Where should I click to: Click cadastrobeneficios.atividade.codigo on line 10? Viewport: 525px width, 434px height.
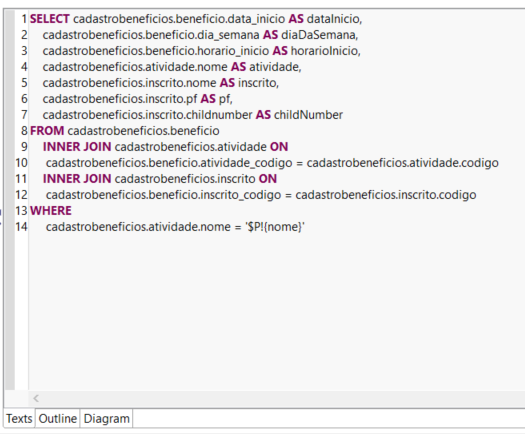point(402,163)
